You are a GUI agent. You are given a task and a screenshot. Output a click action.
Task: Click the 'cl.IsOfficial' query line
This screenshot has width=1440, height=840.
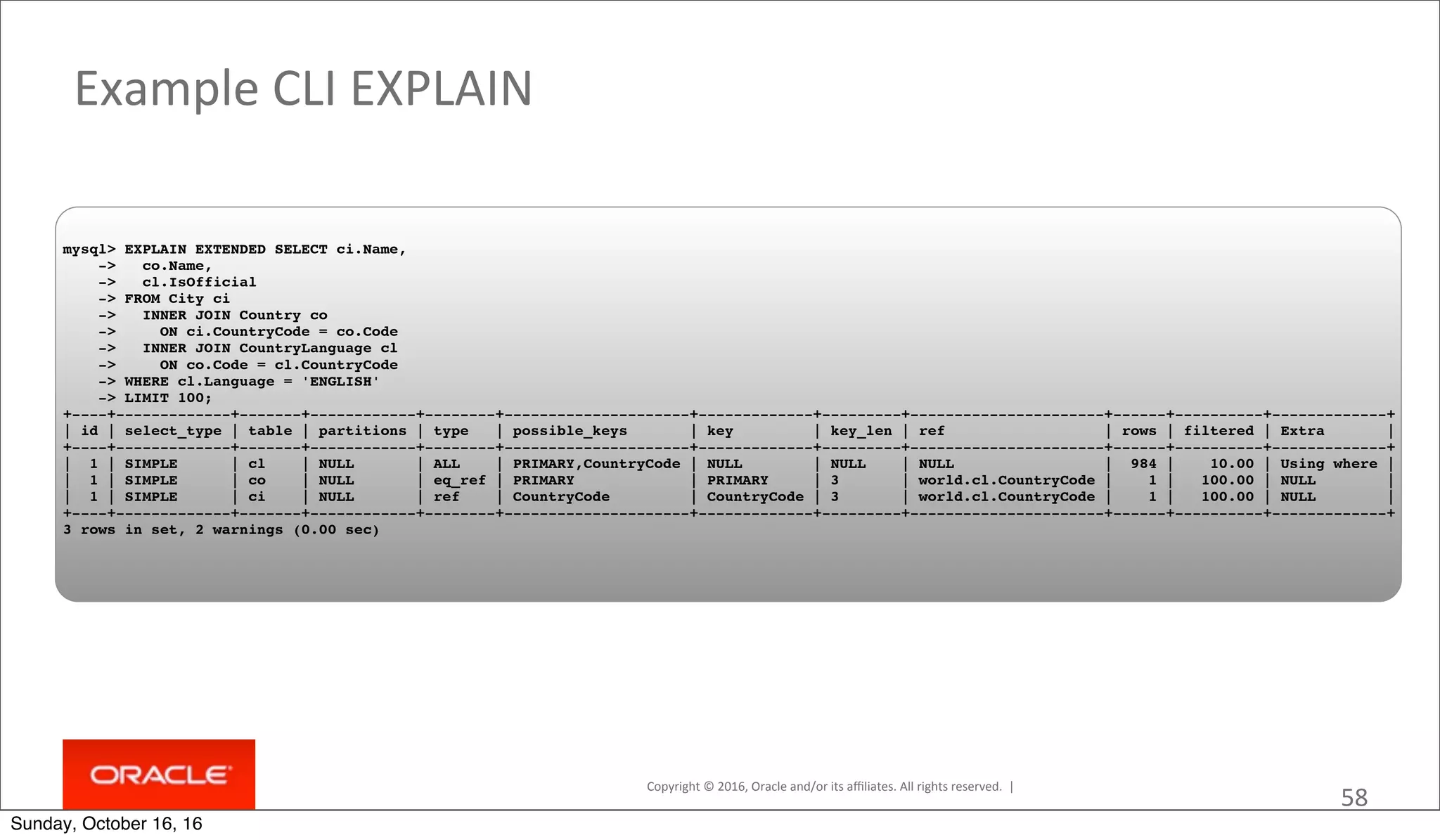(x=199, y=283)
